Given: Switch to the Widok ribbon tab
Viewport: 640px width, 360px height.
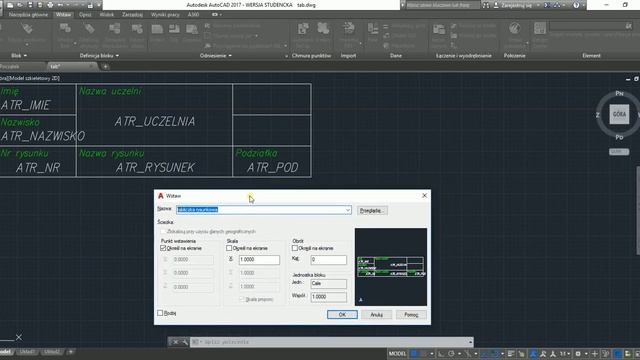Looking at the screenshot, I should click(x=107, y=14).
